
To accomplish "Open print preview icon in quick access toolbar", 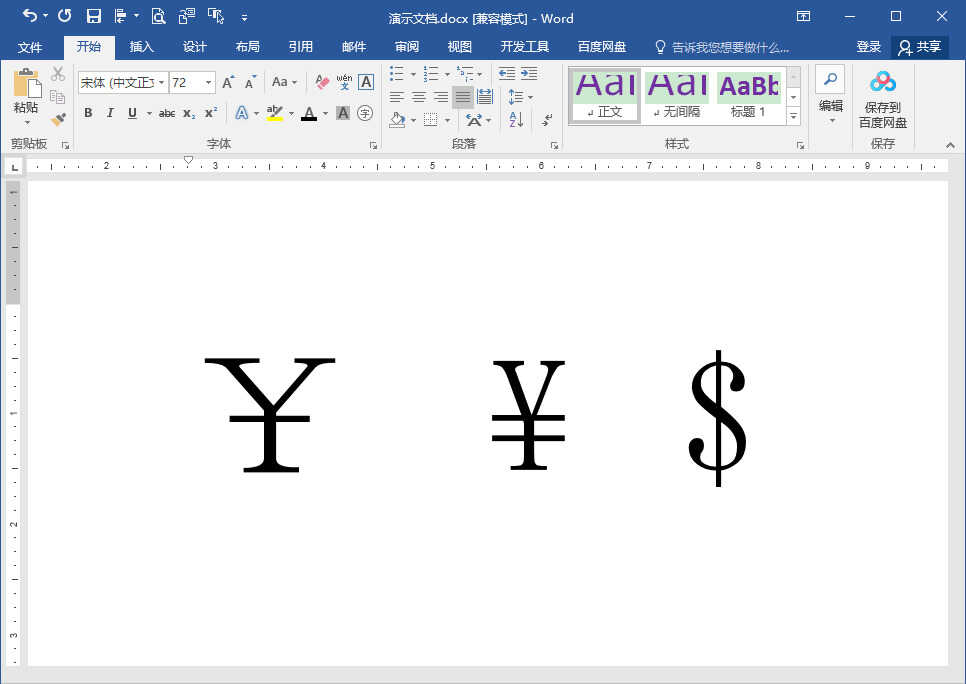I will click(159, 16).
